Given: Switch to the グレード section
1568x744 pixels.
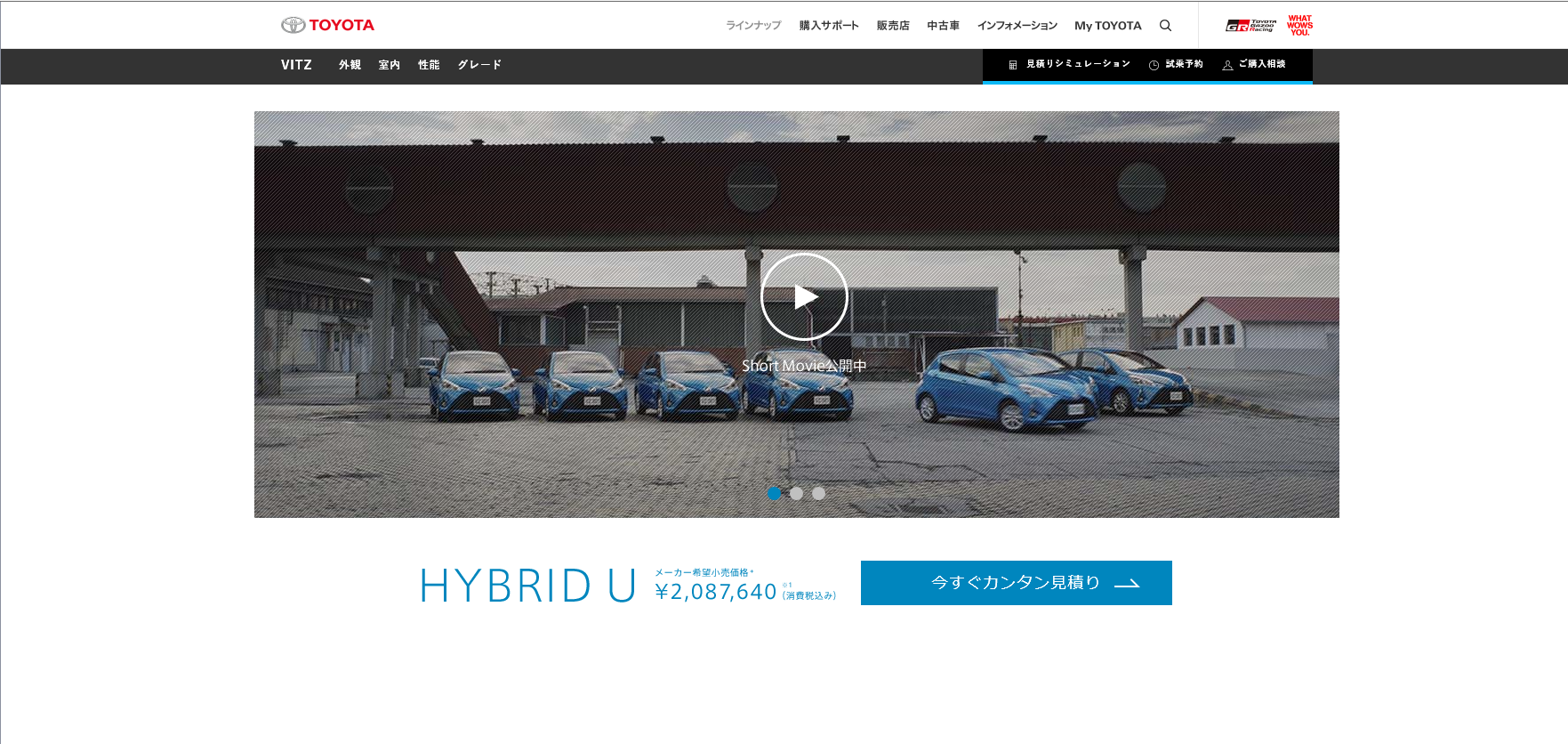Looking at the screenshot, I should (x=479, y=65).
